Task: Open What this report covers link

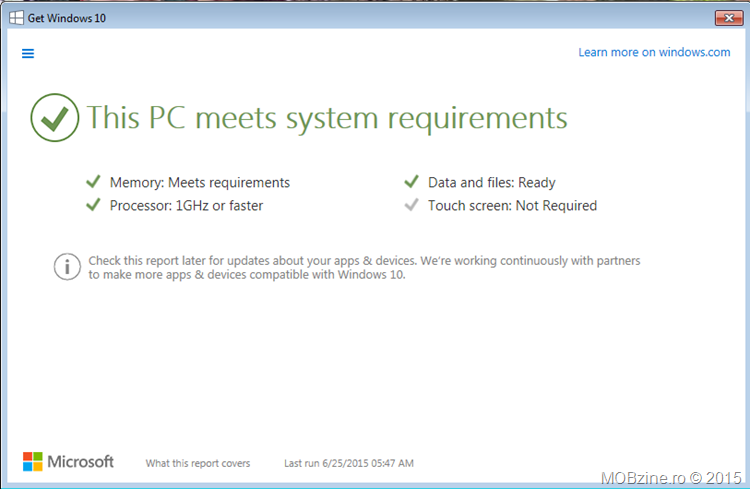Action: [198, 463]
